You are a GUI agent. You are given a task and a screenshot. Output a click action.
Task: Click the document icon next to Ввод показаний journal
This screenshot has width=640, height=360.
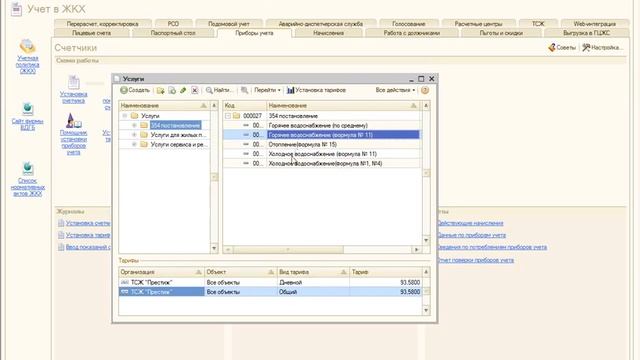point(61,247)
